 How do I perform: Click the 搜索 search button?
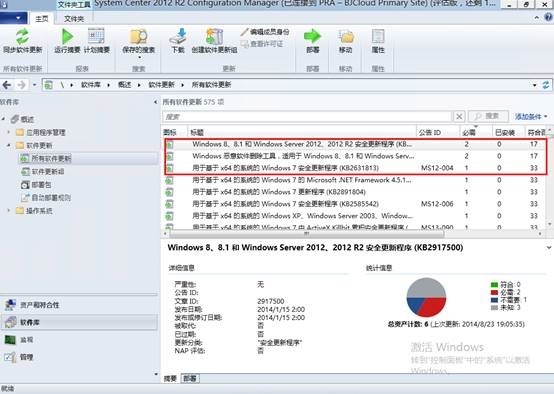488,116
